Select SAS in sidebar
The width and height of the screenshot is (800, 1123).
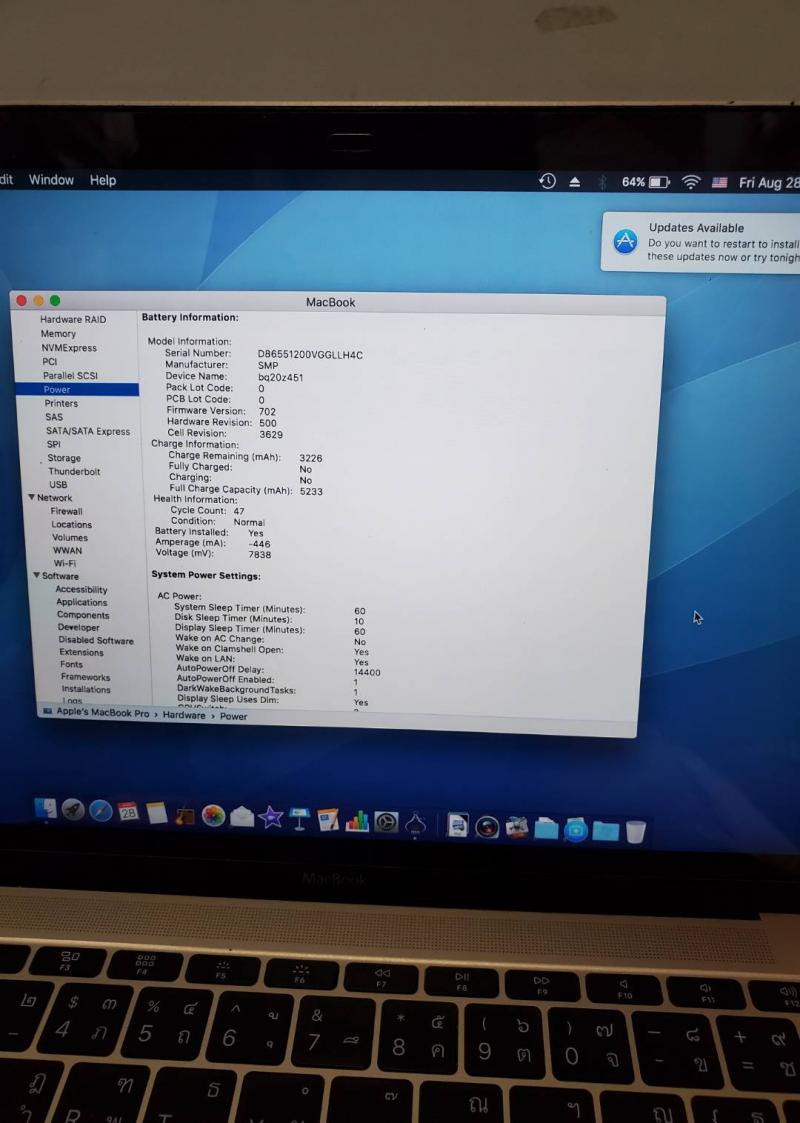(54, 417)
